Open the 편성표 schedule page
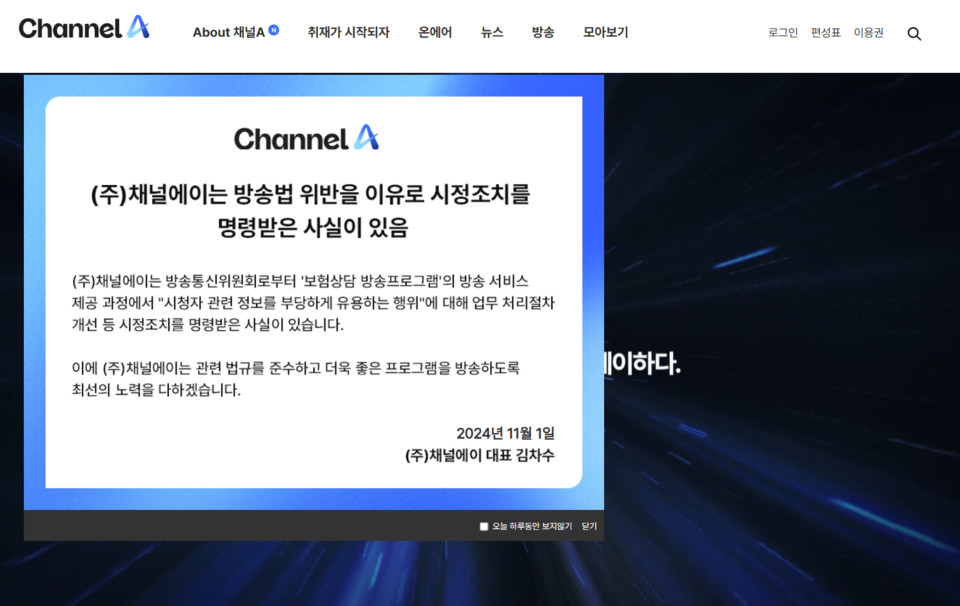The image size is (960, 606). pos(825,33)
